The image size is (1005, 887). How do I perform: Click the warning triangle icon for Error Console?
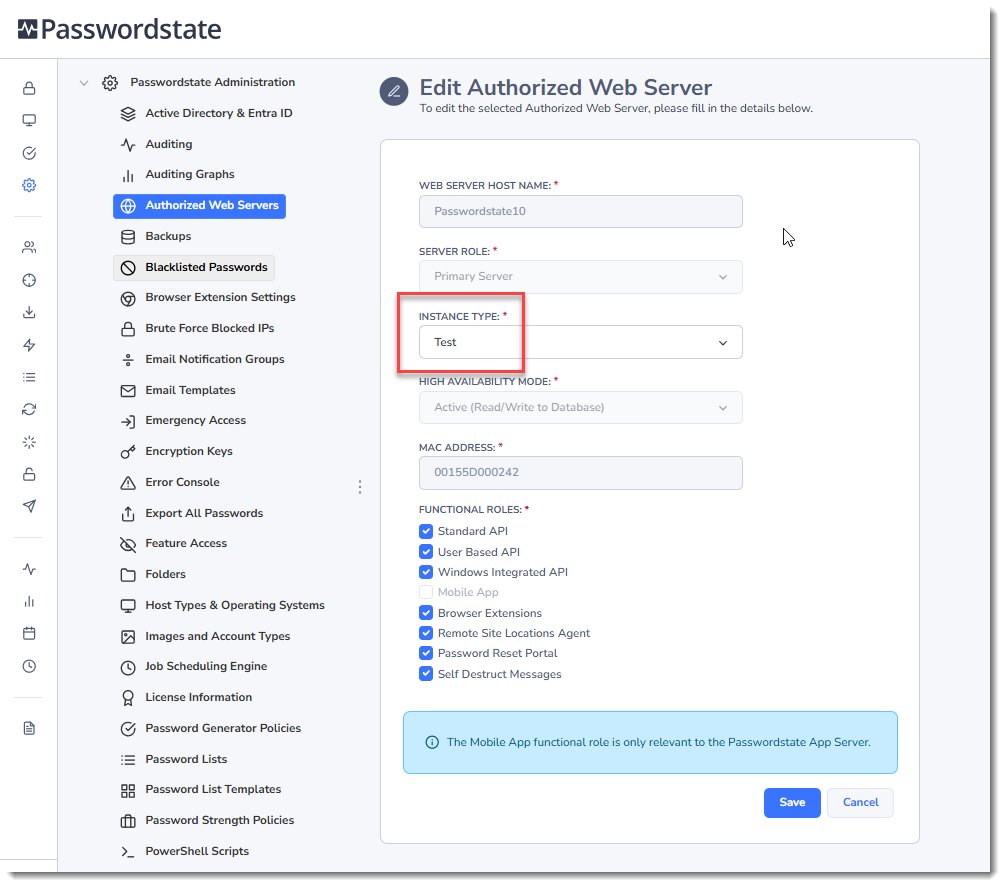[128, 483]
